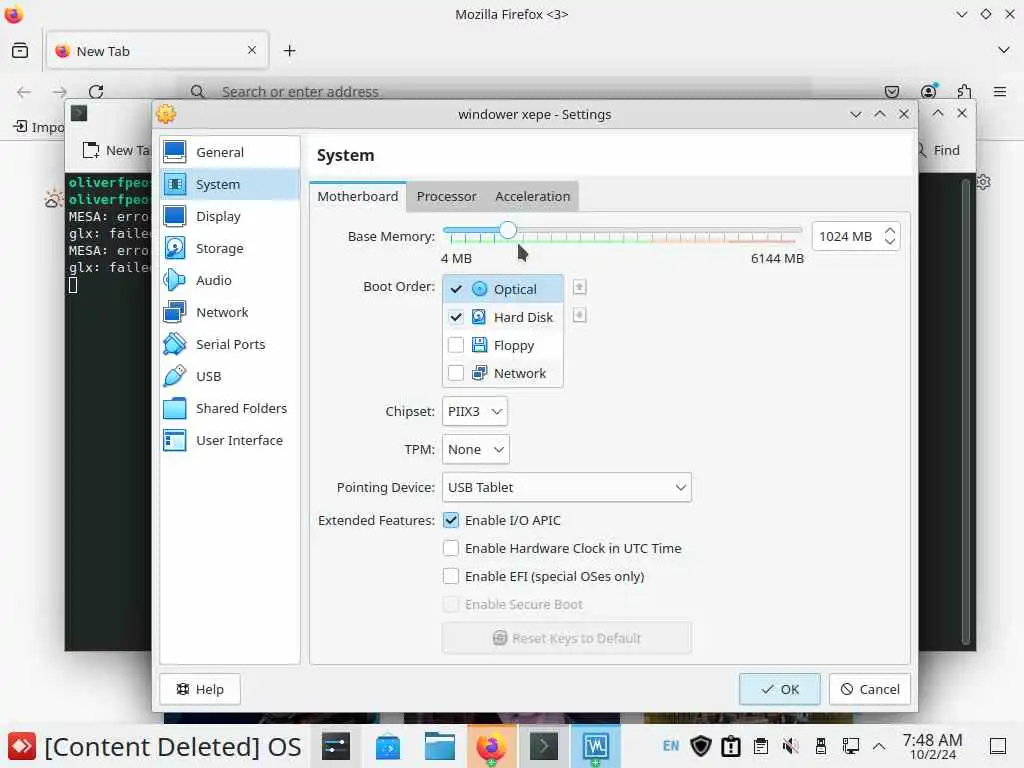Select the Firefox New Tab tab
Image resolution: width=1024 pixels, height=768 pixels.
[157, 50]
